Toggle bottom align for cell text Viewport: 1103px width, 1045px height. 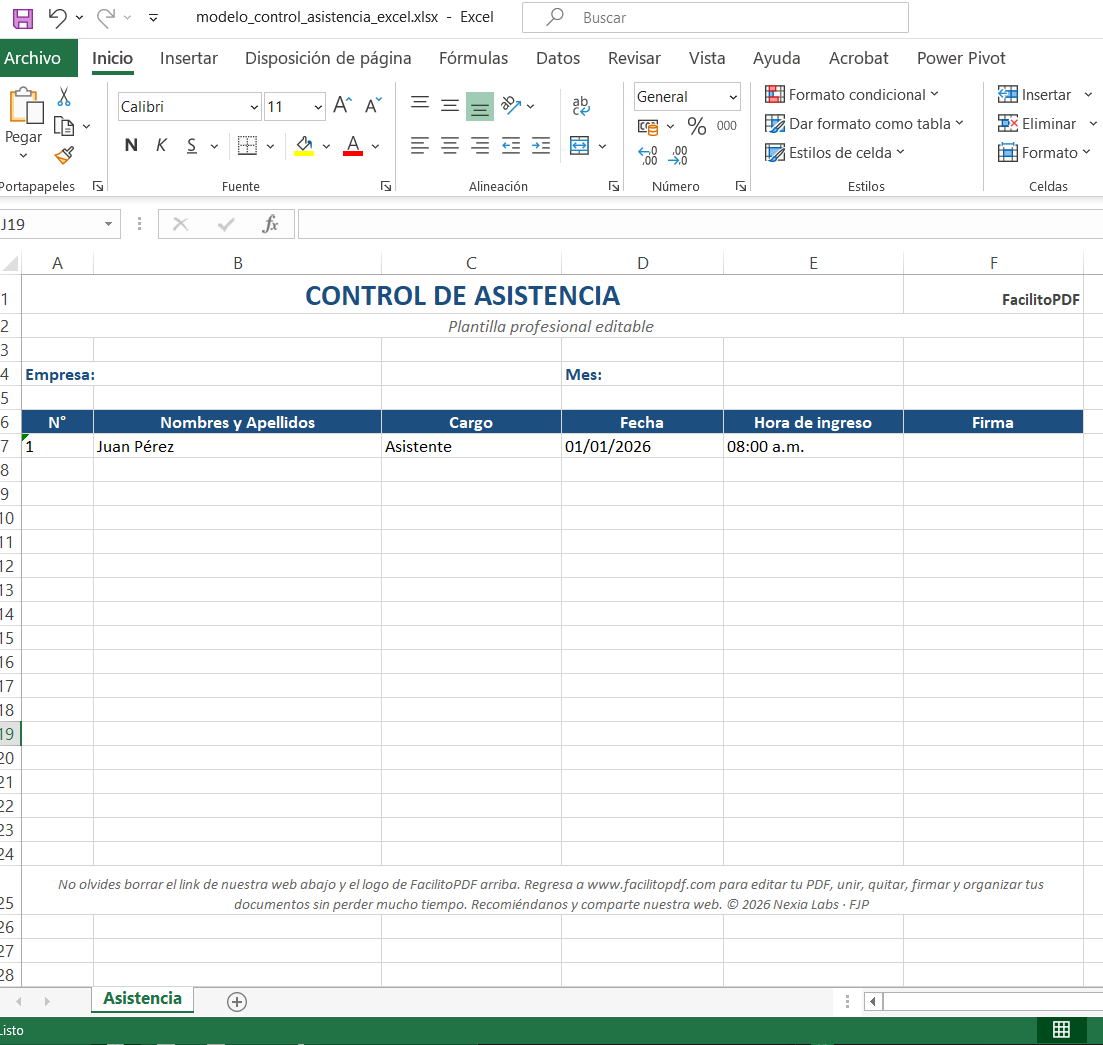[480, 106]
